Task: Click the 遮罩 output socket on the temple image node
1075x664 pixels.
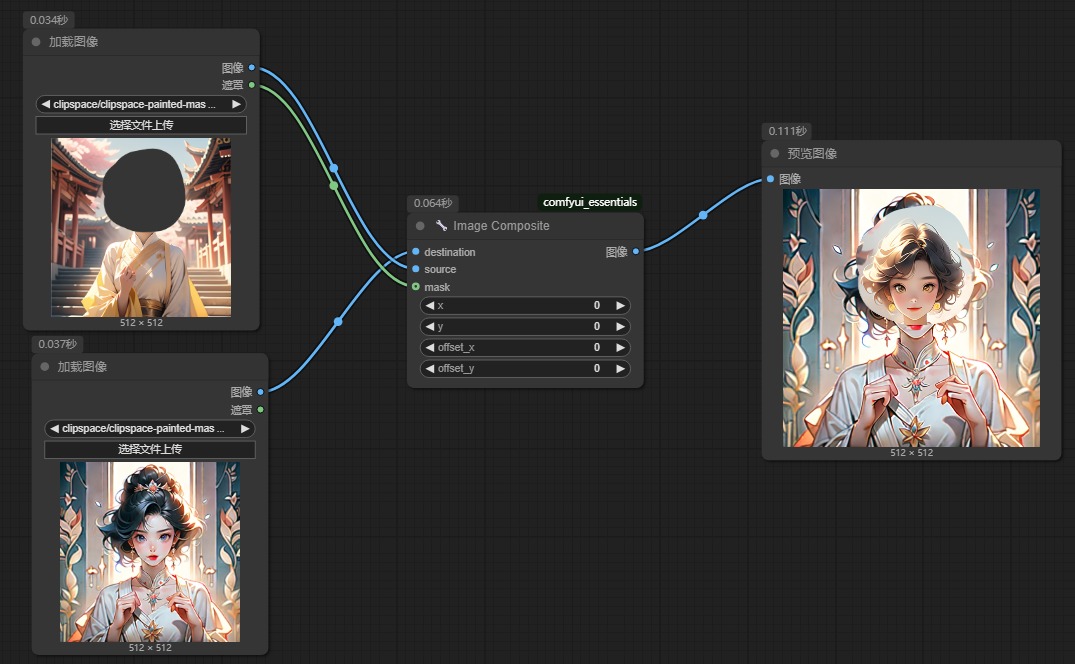Action: tap(252, 85)
